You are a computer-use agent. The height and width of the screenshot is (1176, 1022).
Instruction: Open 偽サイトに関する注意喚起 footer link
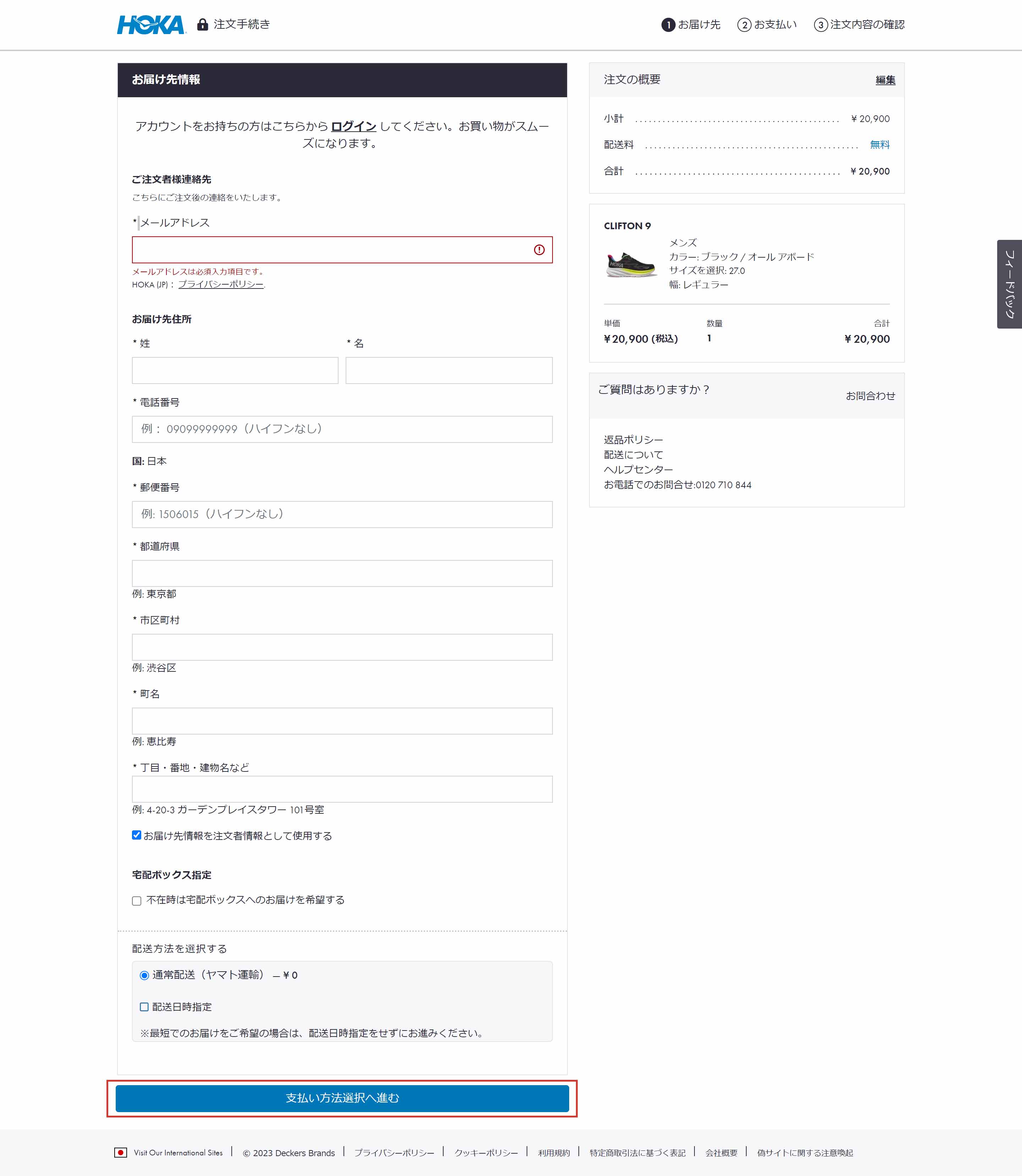(x=805, y=1153)
